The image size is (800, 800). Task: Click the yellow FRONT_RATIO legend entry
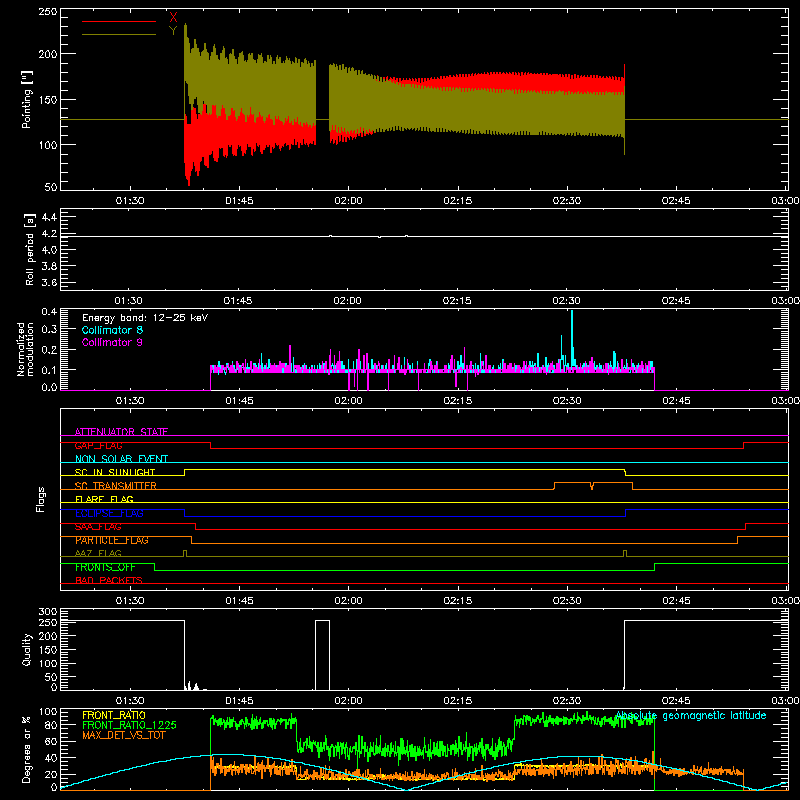click(x=114, y=715)
